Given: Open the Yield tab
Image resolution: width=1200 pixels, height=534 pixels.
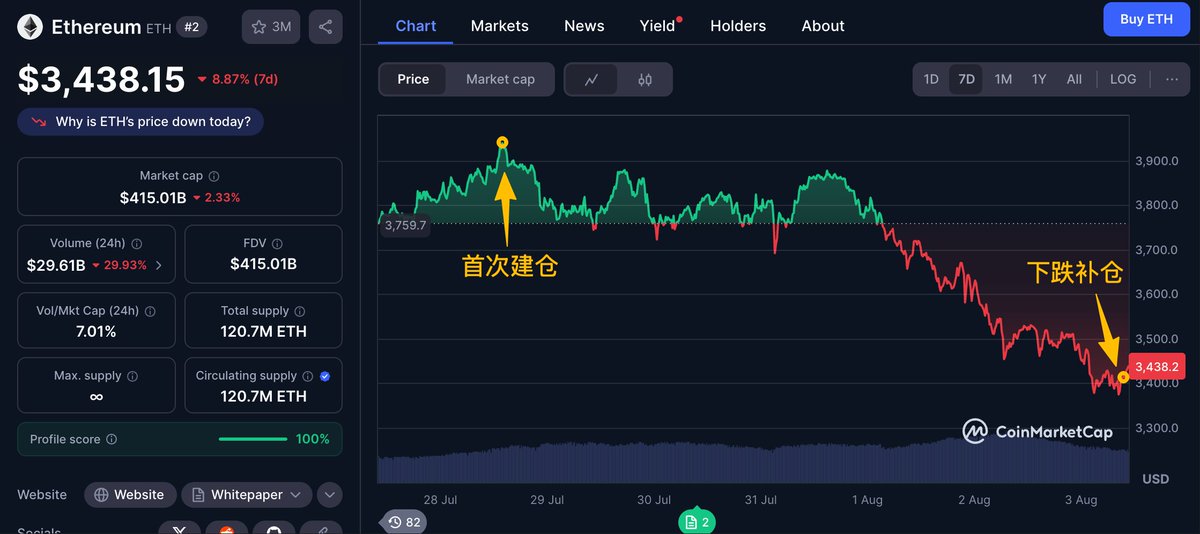Looking at the screenshot, I should (x=658, y=26).
